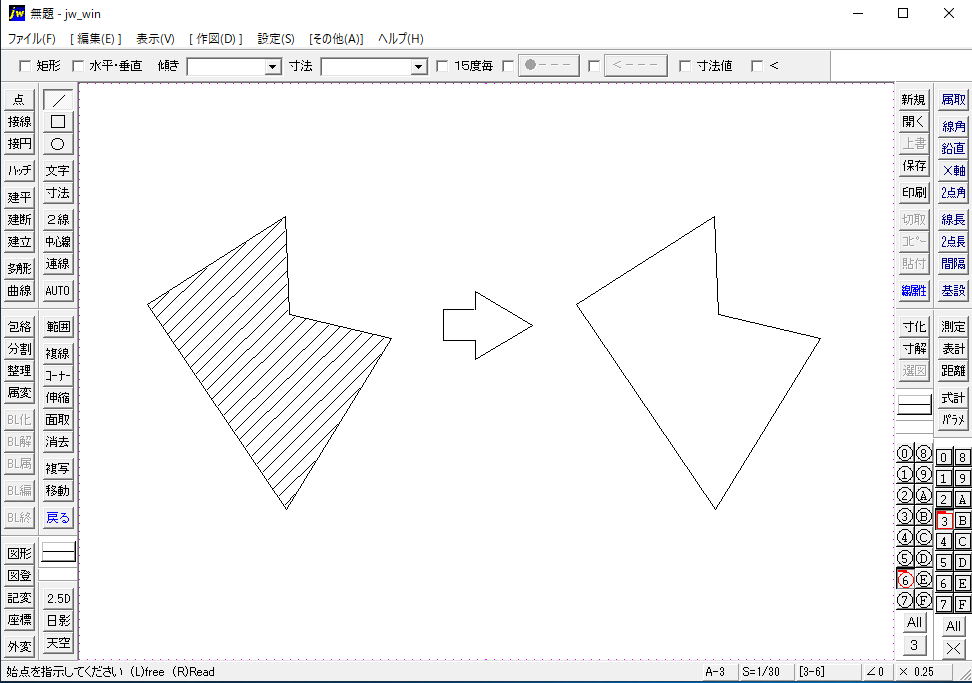
Task: Activate the ハッチ hatch tool
Action: coord(19,171)
